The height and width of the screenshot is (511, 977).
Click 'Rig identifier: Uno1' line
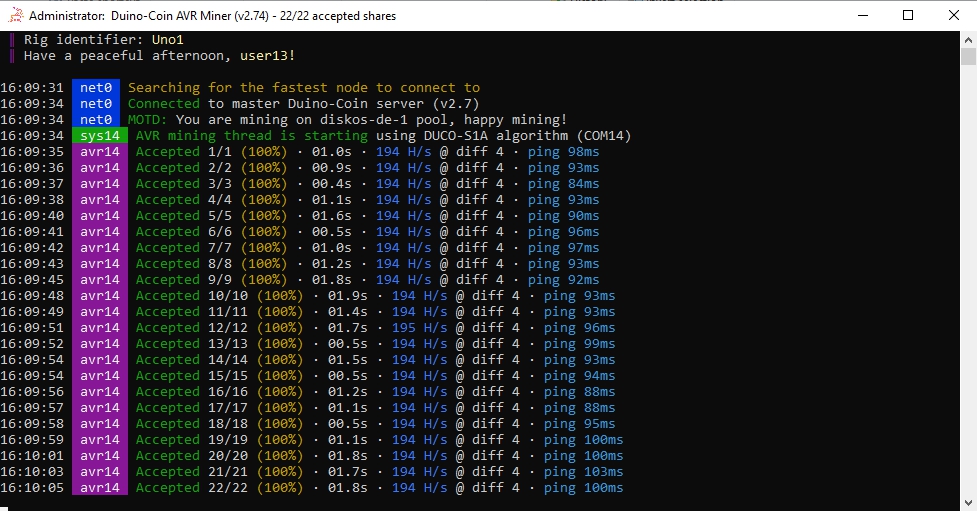103,39
